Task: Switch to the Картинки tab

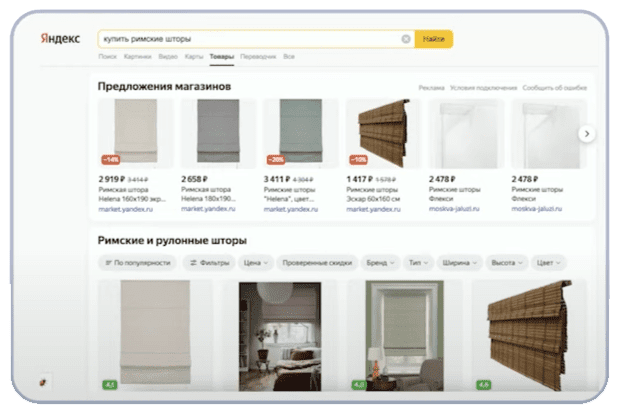Action: point(137,56)
